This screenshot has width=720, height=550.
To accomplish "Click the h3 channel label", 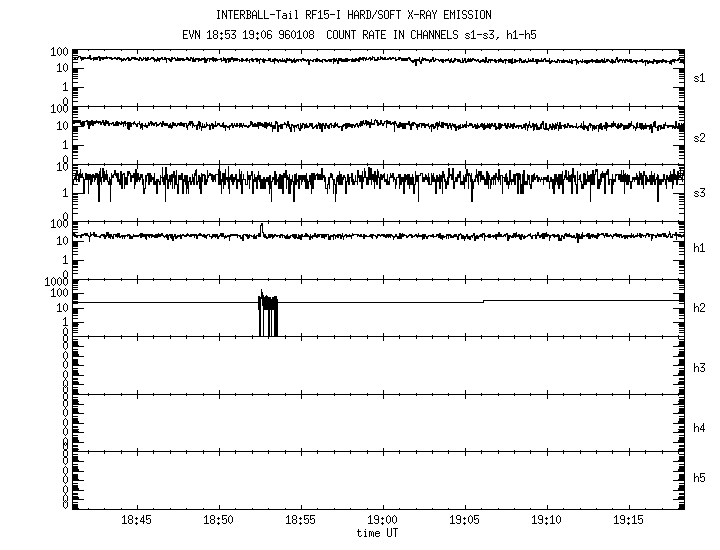I will [x=699, y=367].
